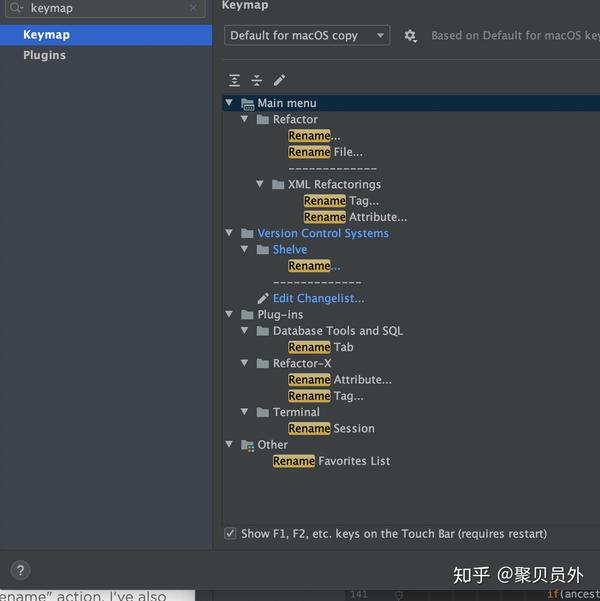The image size is (600, 601).
Task: Open the keymap gear settings menu
Action: point(410,36)
